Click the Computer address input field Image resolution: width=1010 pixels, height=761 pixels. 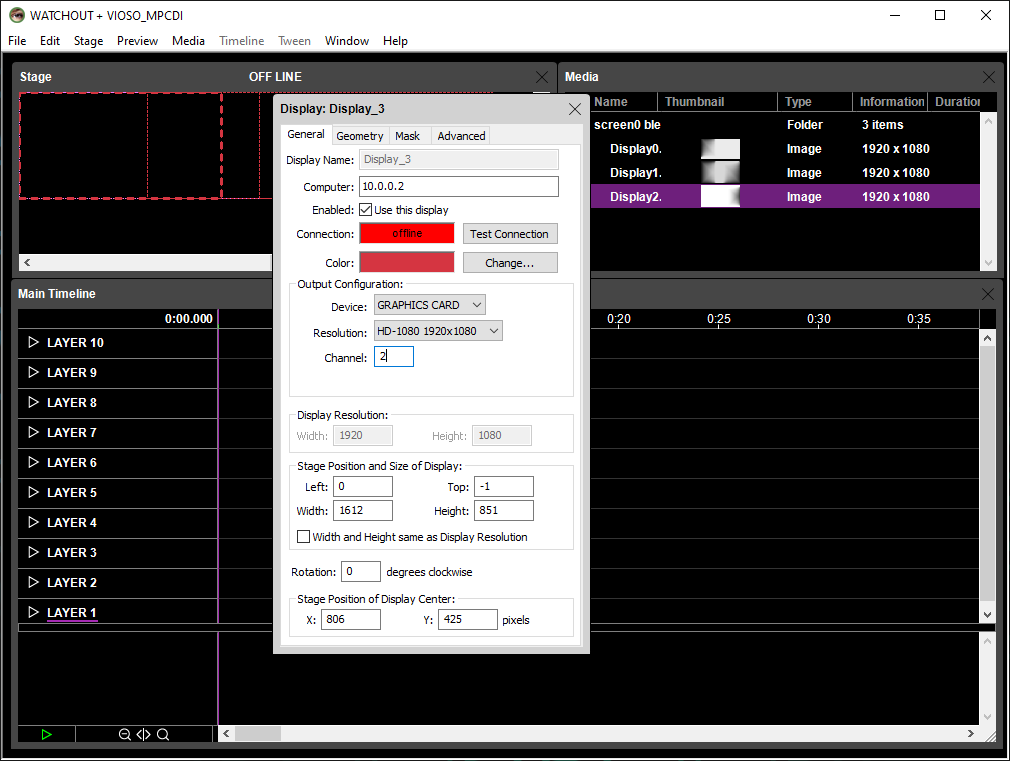pos(458,186)
